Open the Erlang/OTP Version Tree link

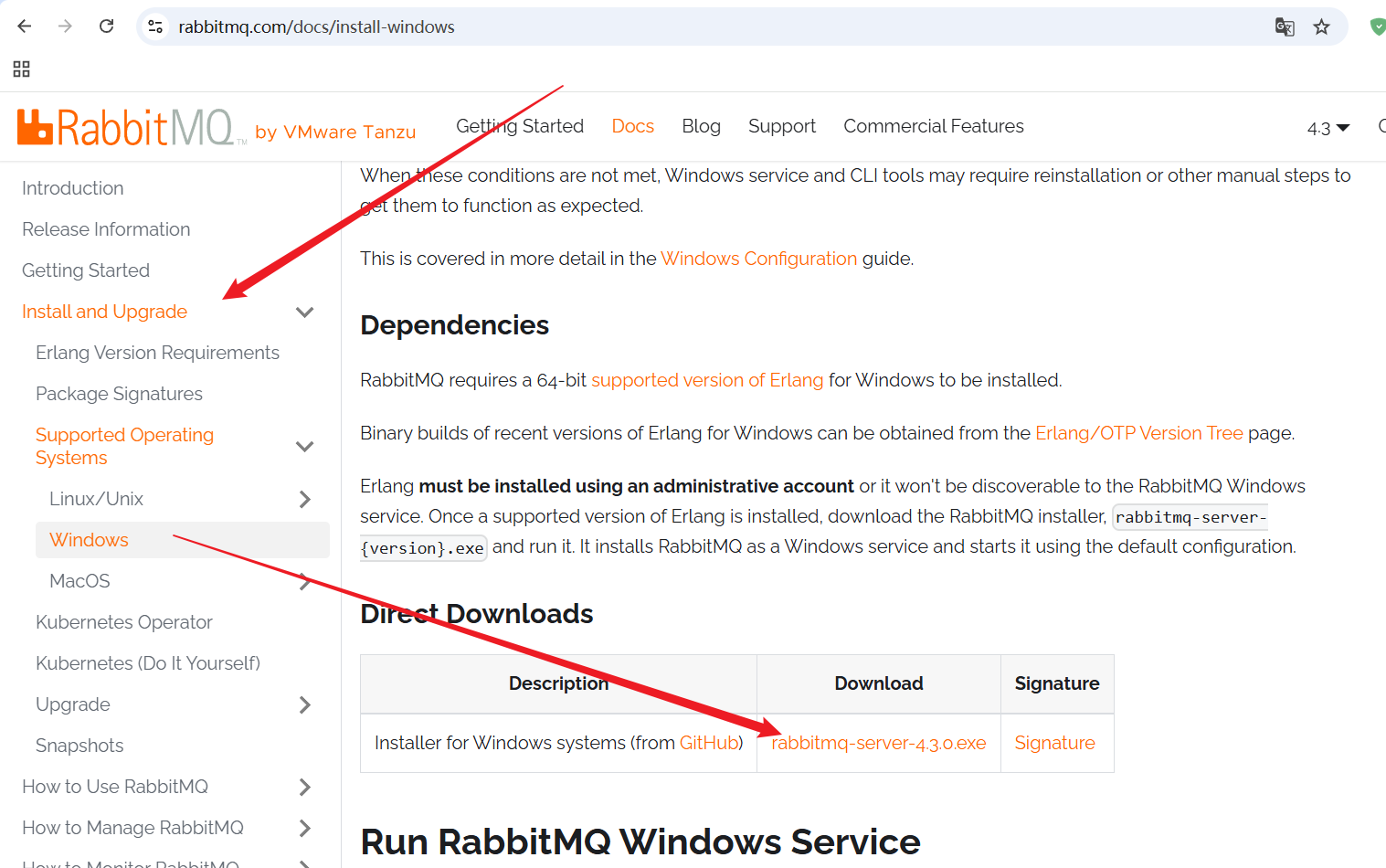point(1138,433)
